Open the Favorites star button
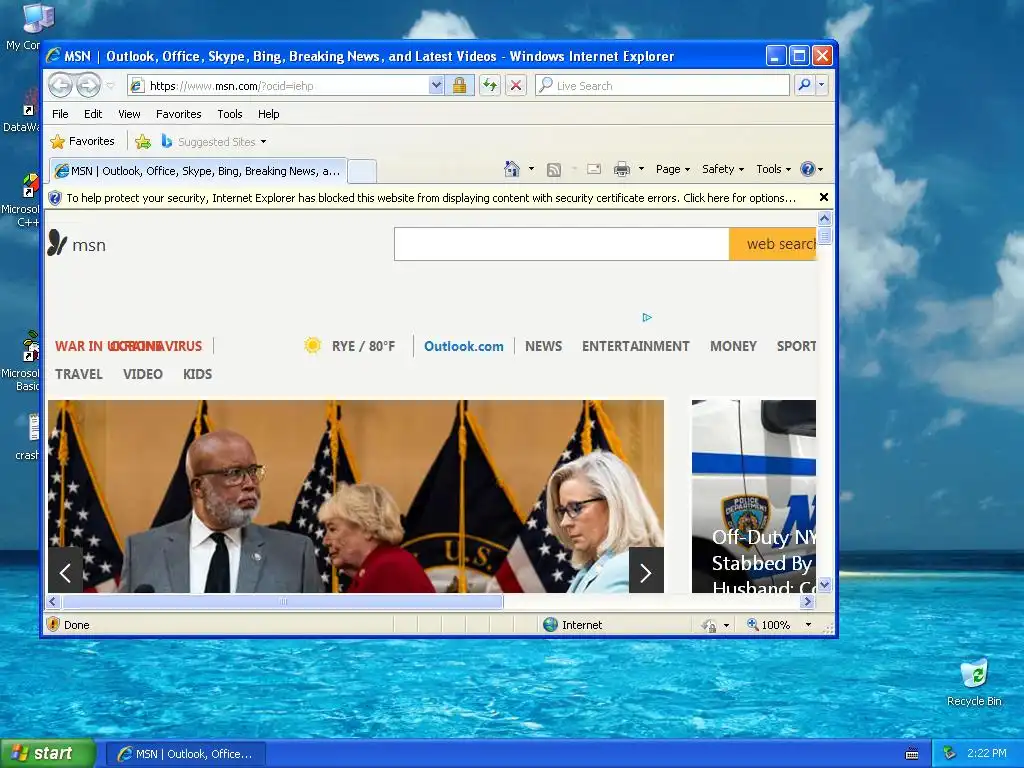 pyautogui.click(x=82, y=141)
